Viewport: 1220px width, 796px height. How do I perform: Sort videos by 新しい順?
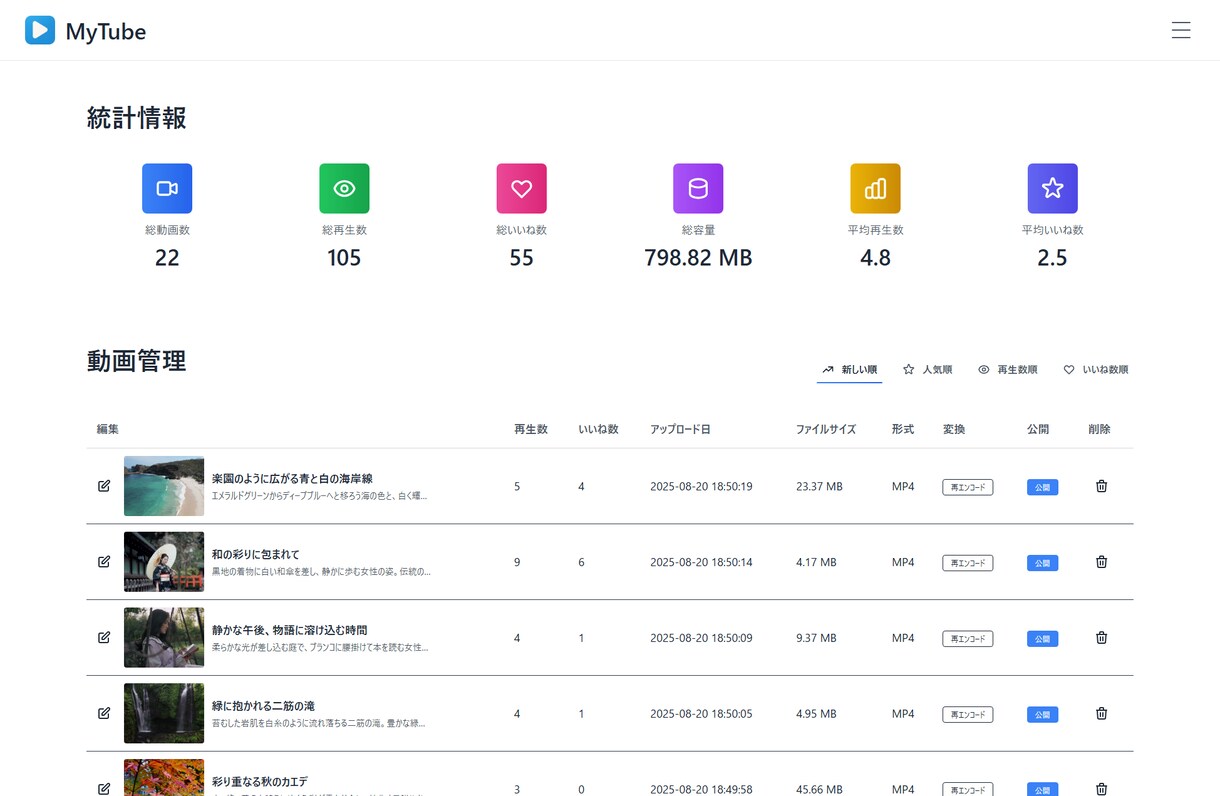pos(849,370)
